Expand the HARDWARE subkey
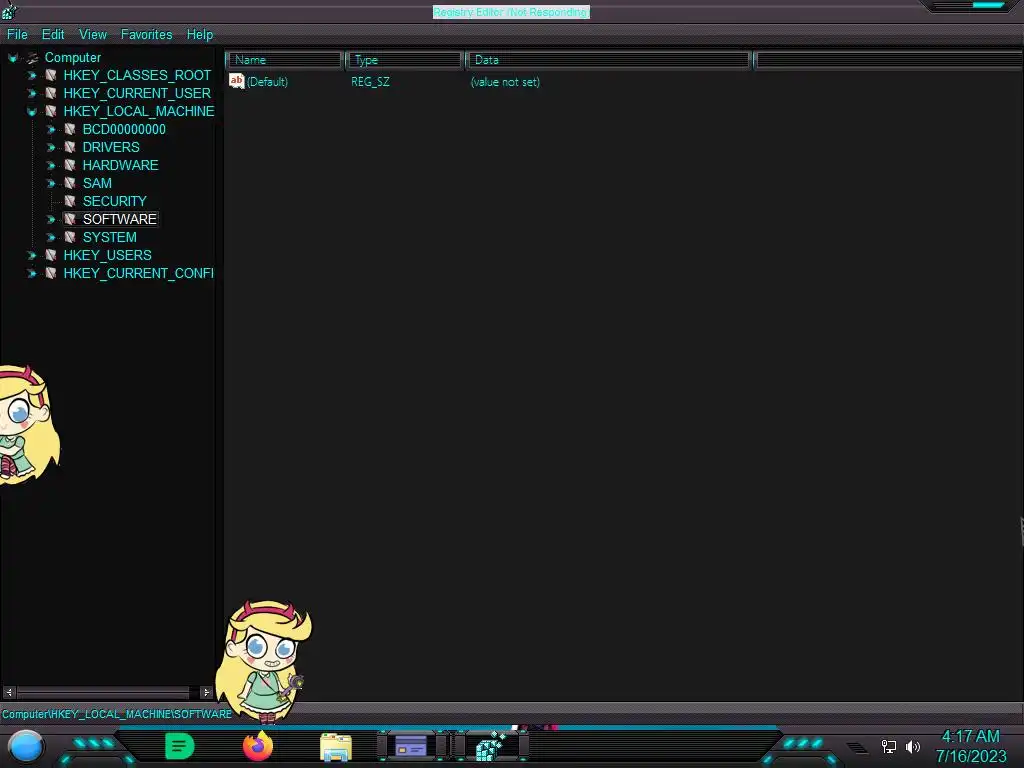Viewport: 1024px width, 768px height. pos(50,165)
